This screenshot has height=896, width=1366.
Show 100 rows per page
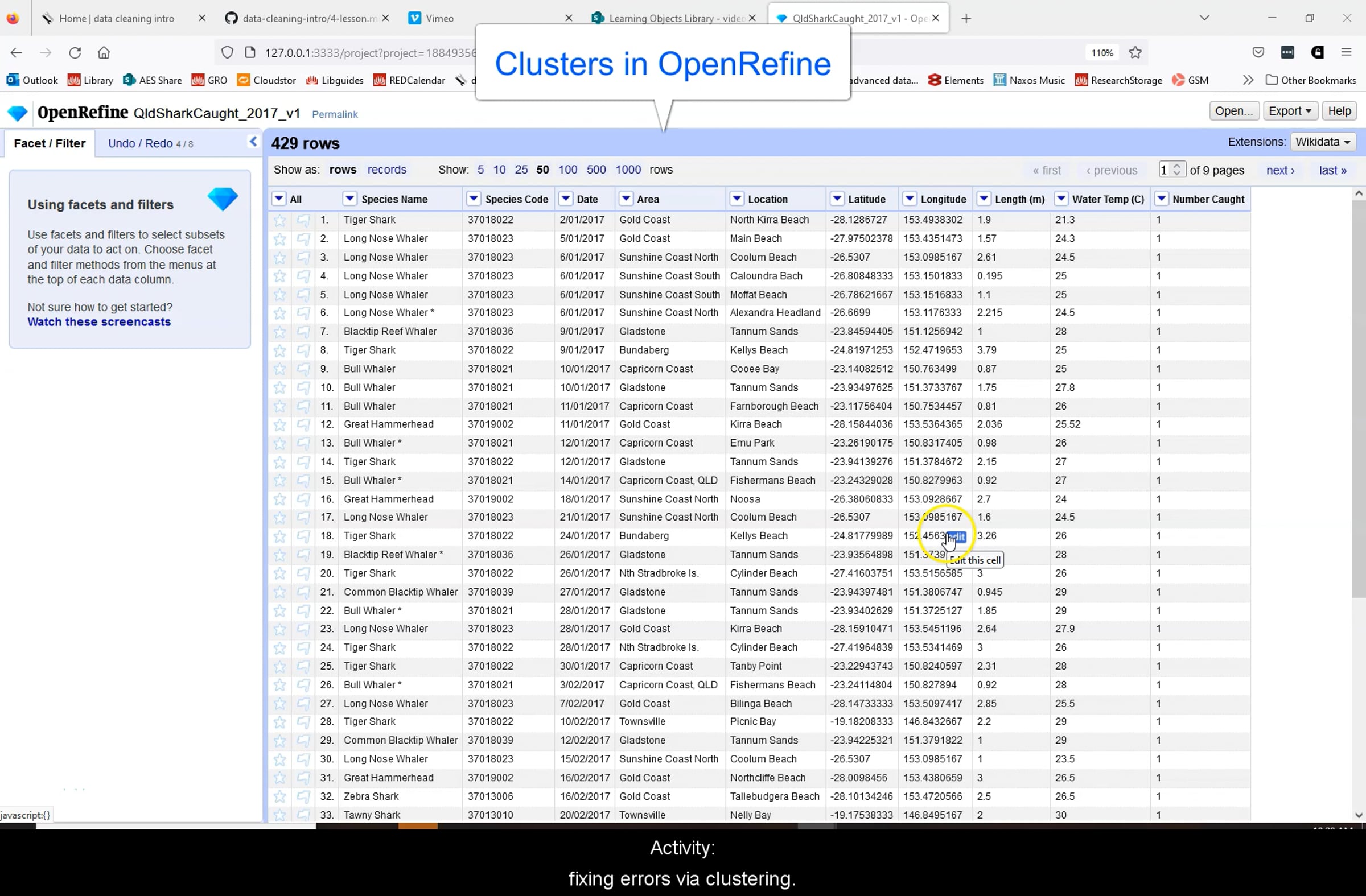pyautogui.click(x=567, y=170)
